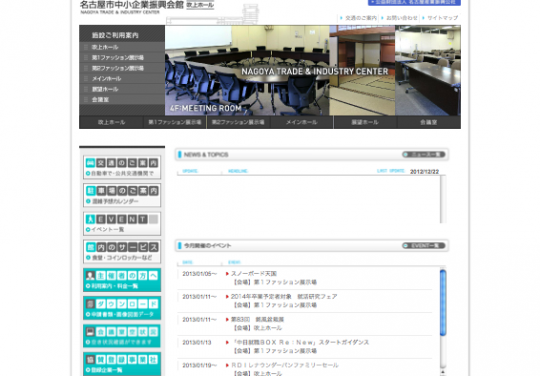Switch to 展望ホール tab in horizontal nav bar
This screenshot has height=376, width=540.
pyautogui.click(x=365, y=122)
